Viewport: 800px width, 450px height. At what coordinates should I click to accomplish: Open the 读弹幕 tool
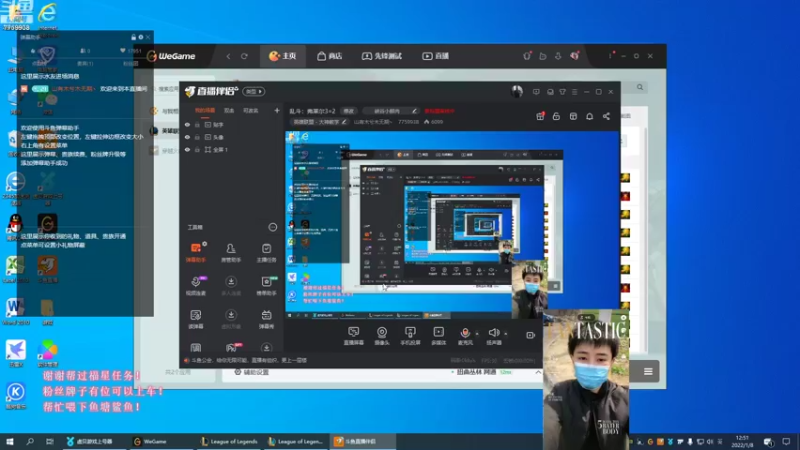196,319
